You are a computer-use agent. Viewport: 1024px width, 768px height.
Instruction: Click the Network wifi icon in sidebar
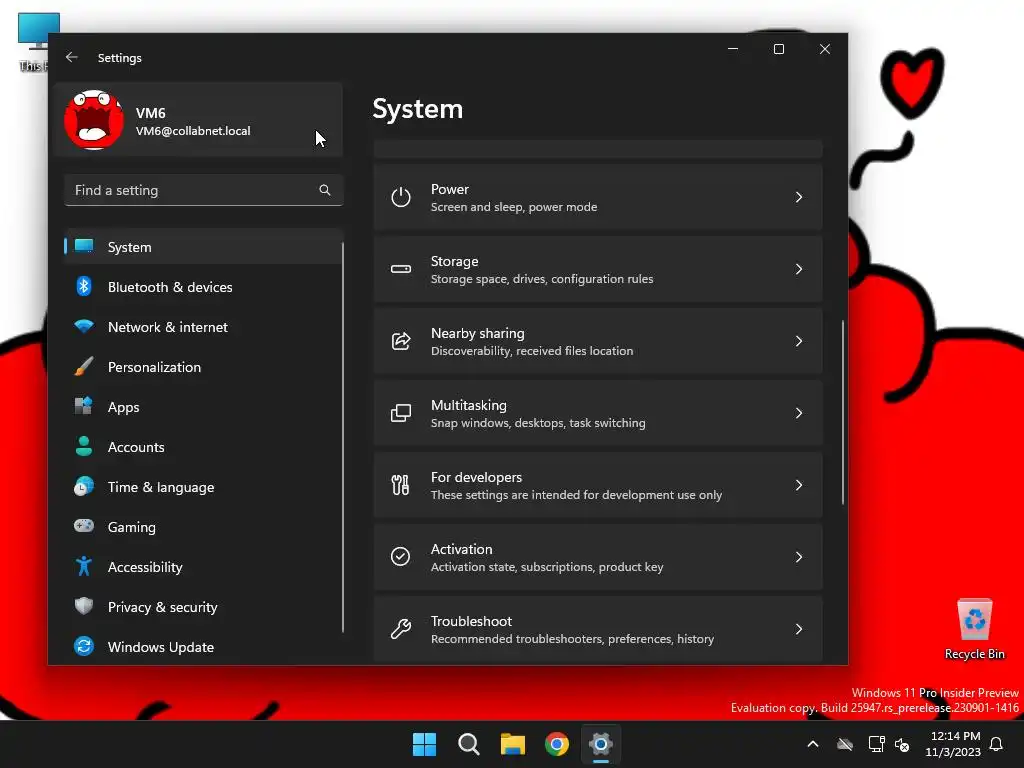pyautogui.click(x=84, y=326)
